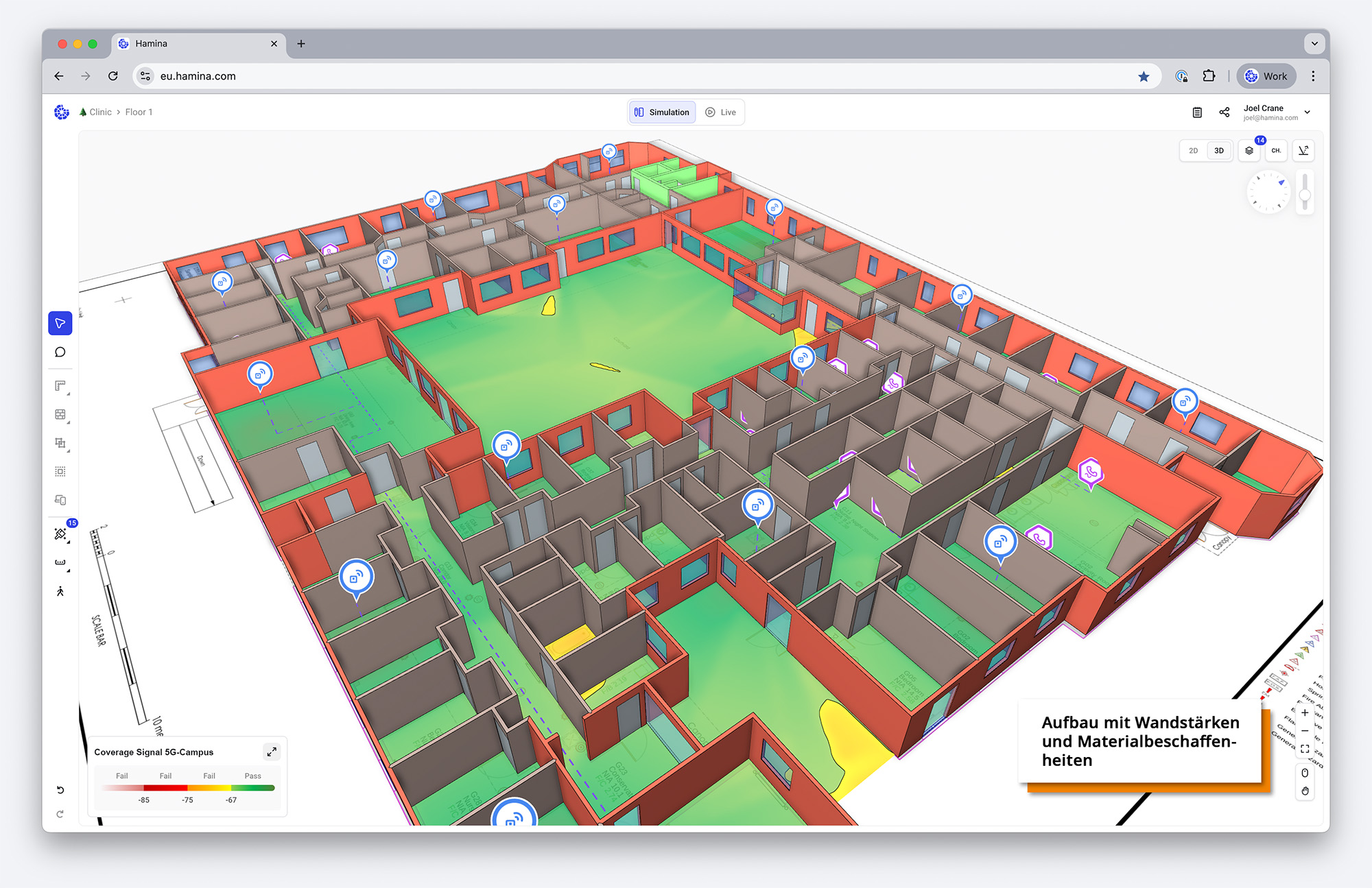Toggle the CH. channels overlay
This screenshot has width=1372, height=888.
(x=1276, y=151)
